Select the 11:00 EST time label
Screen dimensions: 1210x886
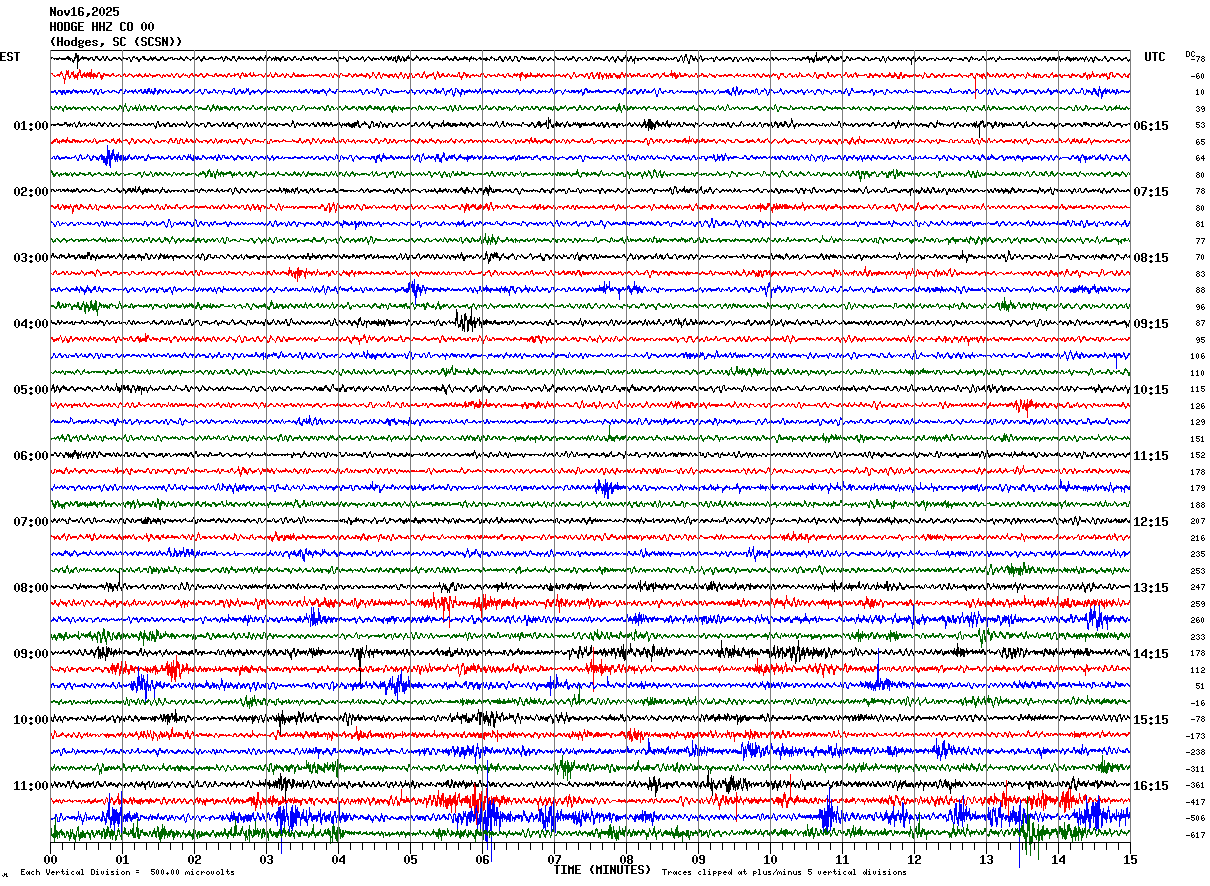click(31, 786)
